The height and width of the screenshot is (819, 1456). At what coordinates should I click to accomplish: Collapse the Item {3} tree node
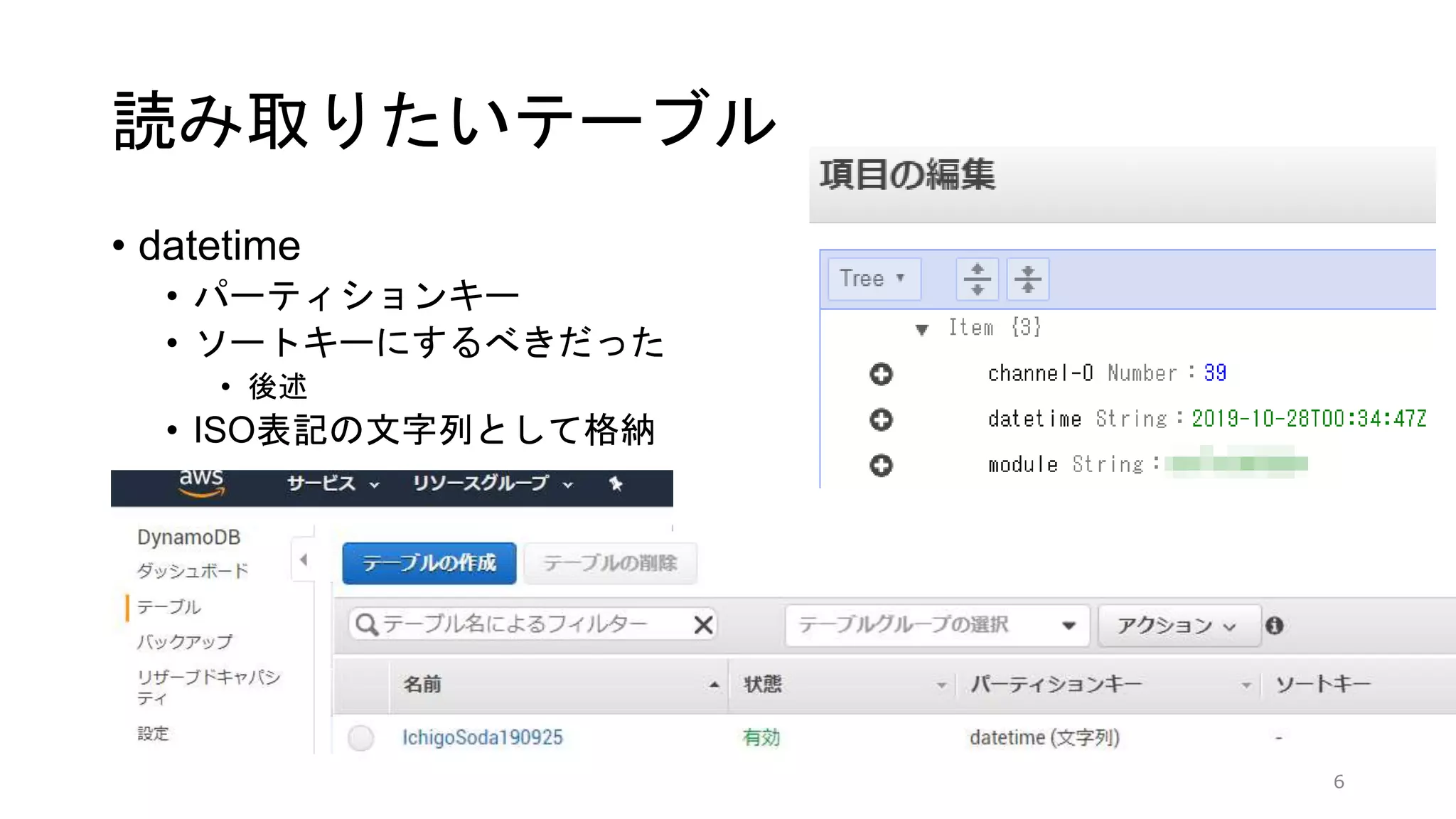click(x=922, y=329)
